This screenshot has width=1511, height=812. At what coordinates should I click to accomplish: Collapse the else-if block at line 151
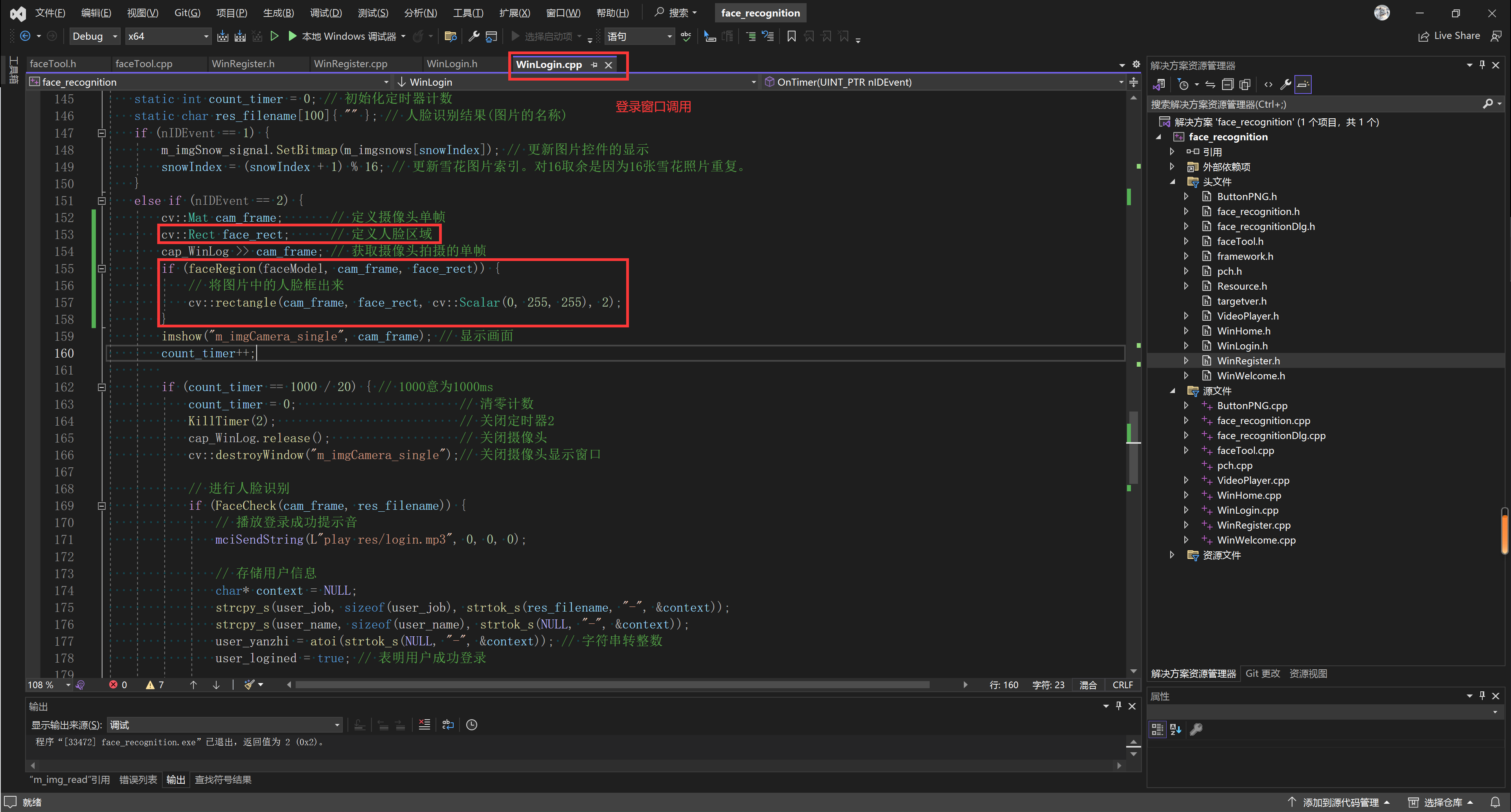pos(101,201)
